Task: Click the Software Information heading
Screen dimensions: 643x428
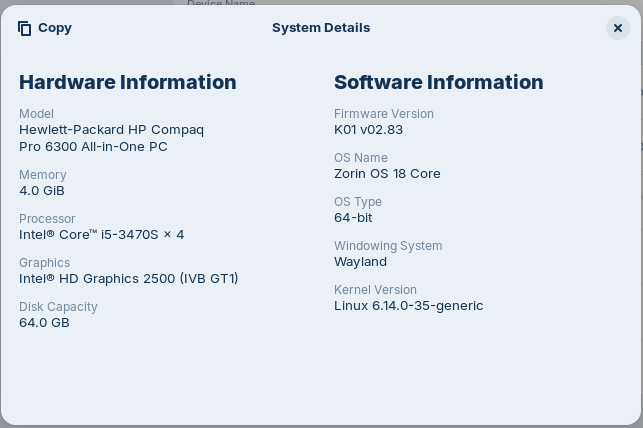Action: (x=438, y=82)
